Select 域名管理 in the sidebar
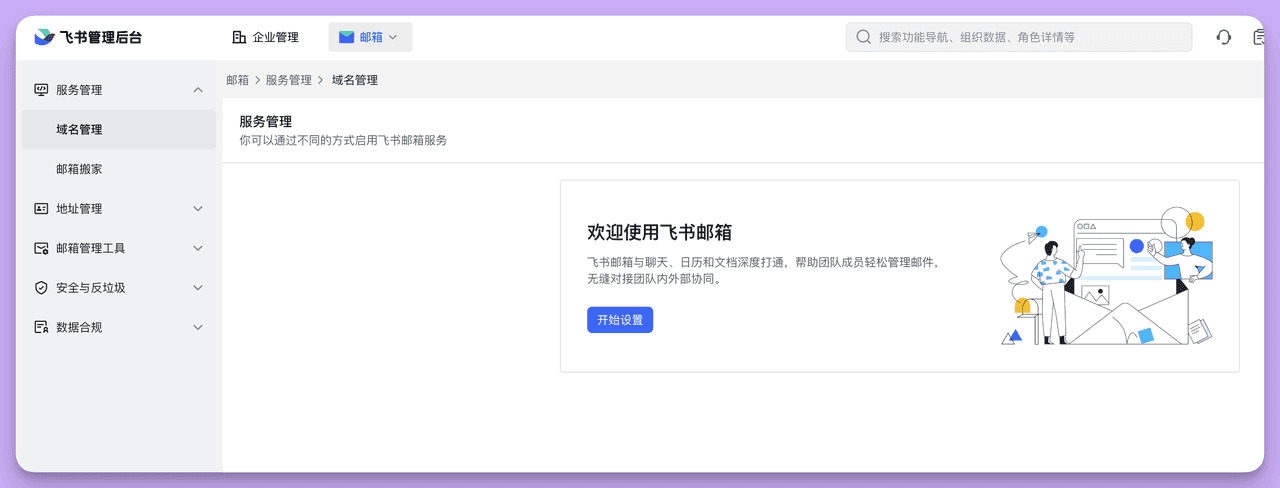 [x=119, y=130]
